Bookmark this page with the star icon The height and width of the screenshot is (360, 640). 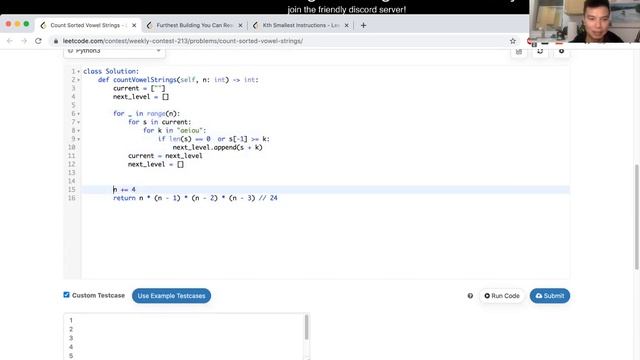coord(513,41)
